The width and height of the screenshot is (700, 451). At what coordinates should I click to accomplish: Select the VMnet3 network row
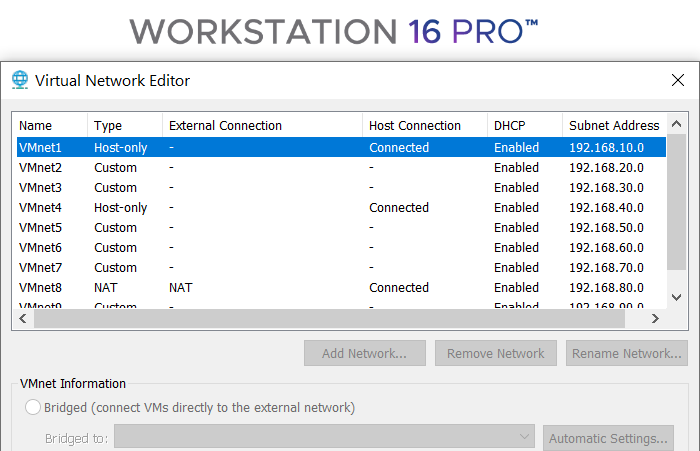(341, 188)
